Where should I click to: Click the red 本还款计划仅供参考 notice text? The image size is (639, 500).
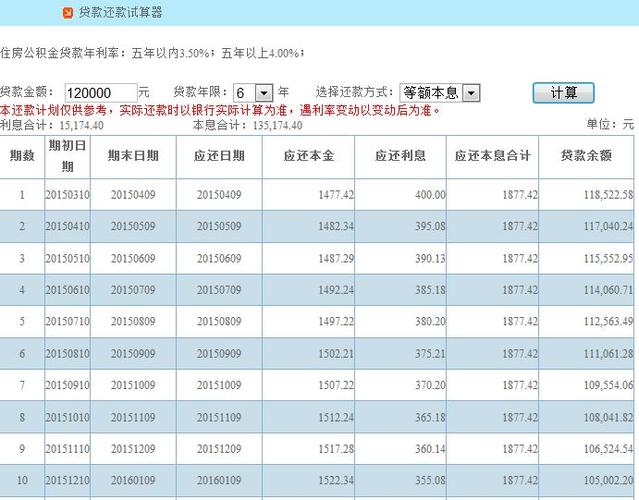click(x=220, y=110)
